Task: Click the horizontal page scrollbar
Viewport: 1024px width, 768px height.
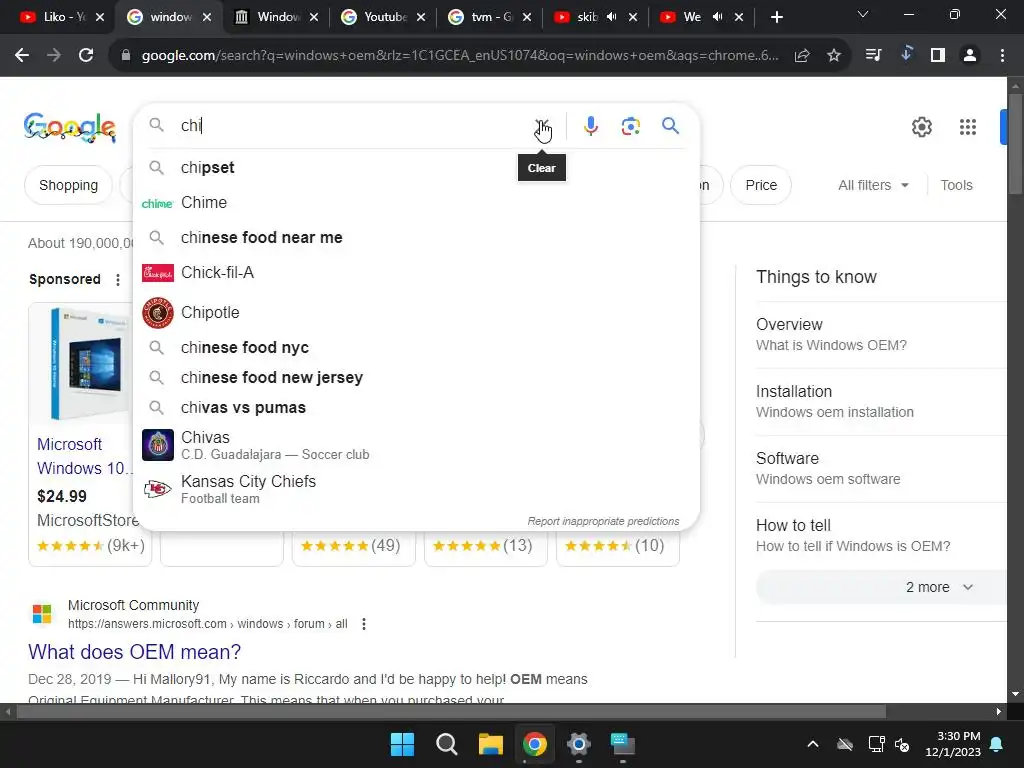Action: [x=451, y=712]
